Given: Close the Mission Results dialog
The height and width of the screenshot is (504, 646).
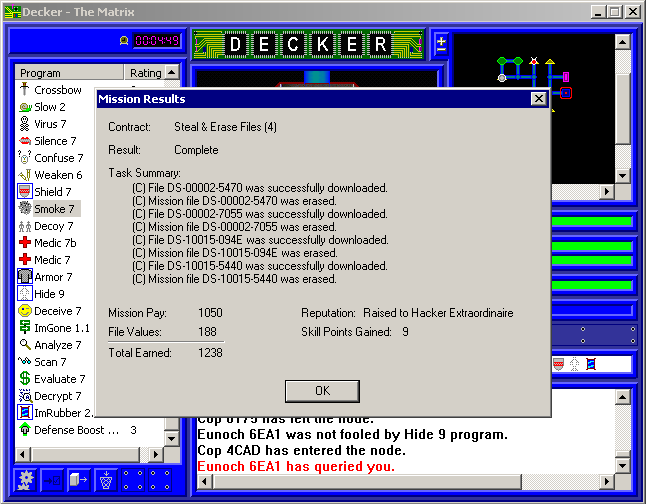Looking at the screenshot, I should pos(538,99).
